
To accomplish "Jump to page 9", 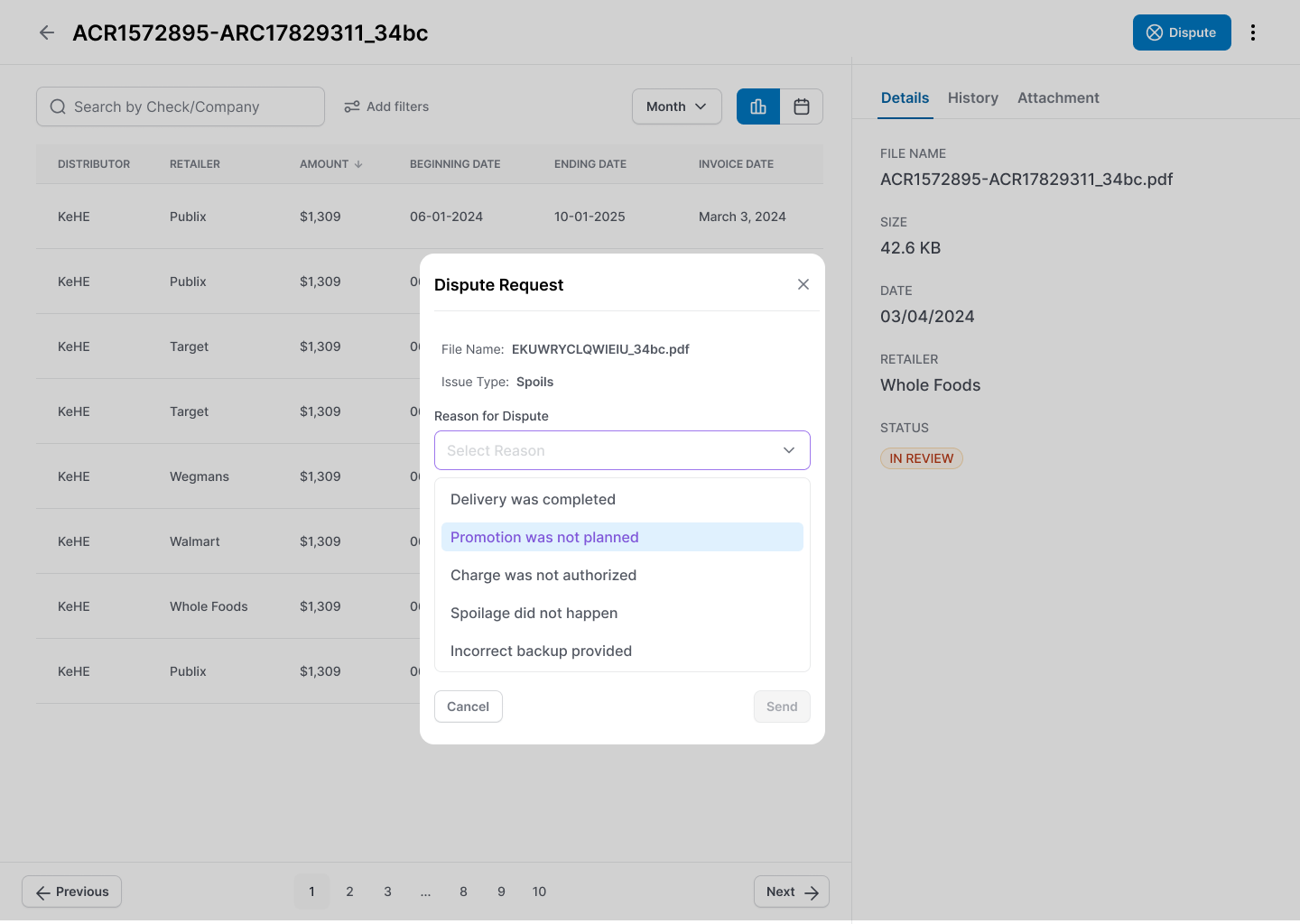I will [501, 892].
